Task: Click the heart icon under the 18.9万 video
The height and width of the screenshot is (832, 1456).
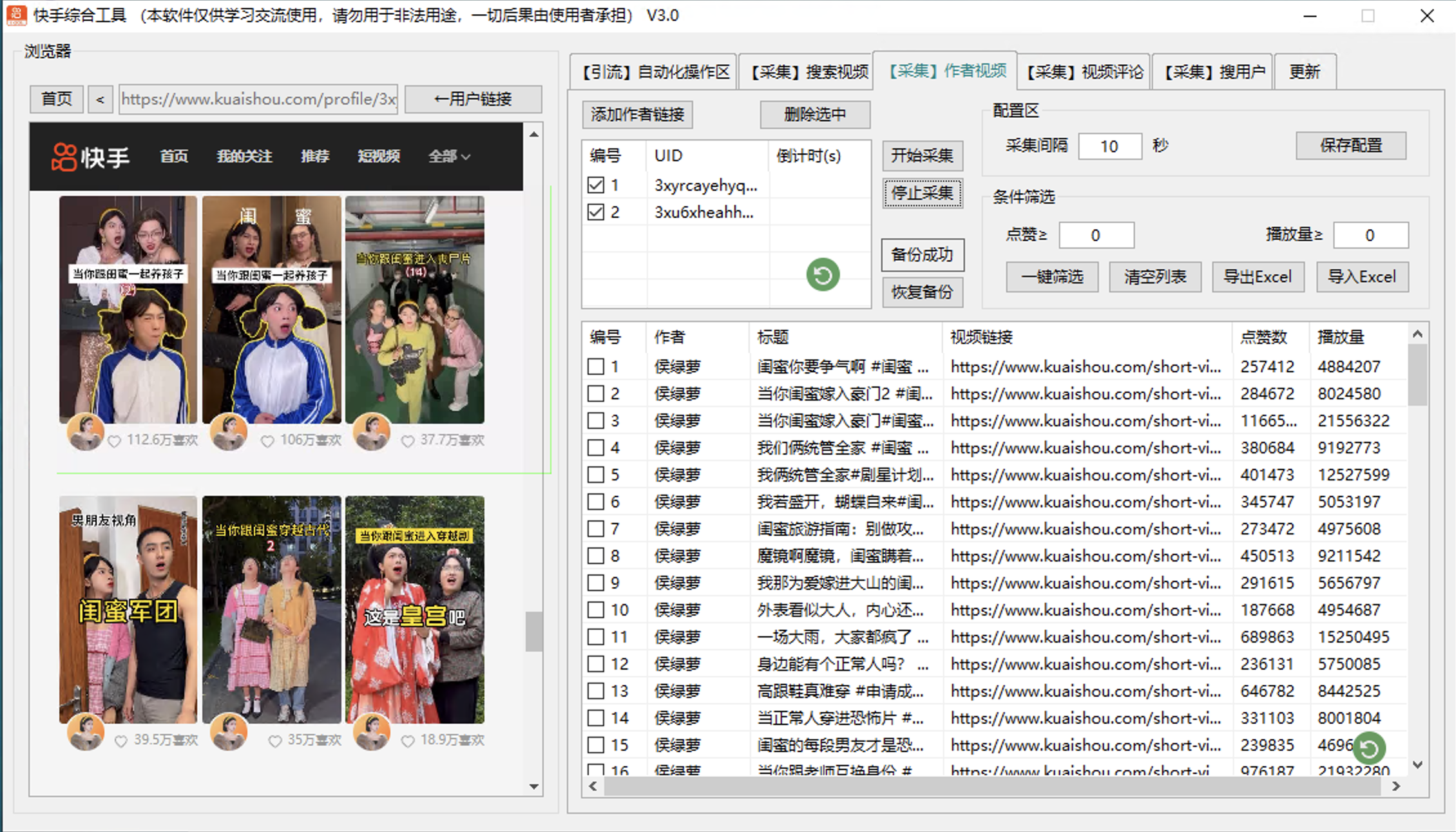Action: tap(408, 740)
